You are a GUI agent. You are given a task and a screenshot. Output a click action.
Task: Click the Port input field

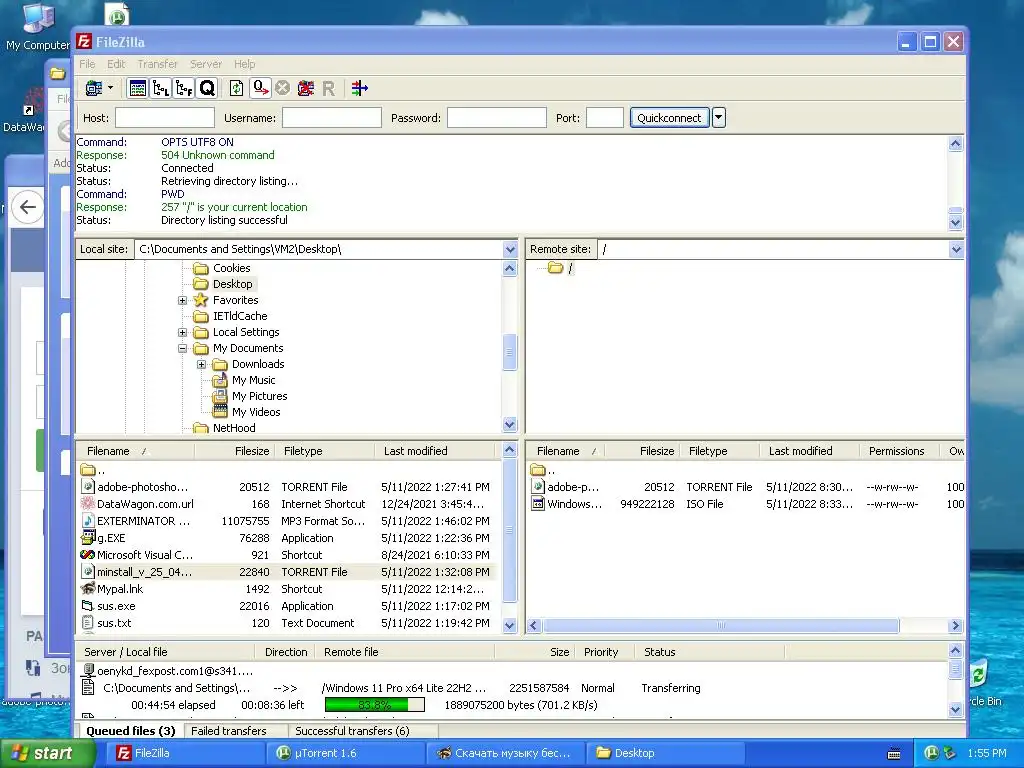click(x=605, y=118)
